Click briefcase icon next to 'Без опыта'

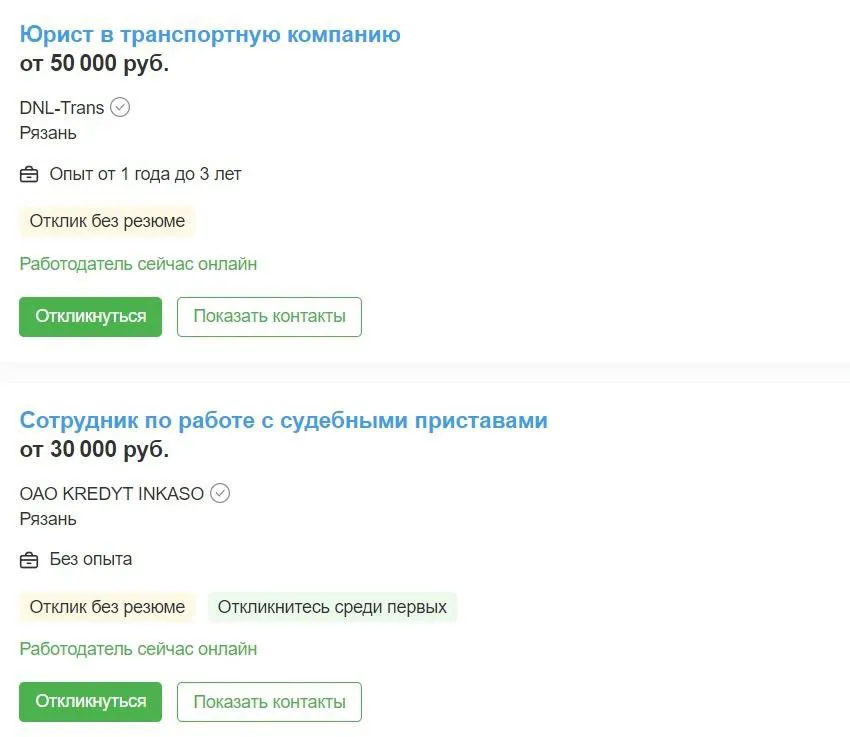29,559
